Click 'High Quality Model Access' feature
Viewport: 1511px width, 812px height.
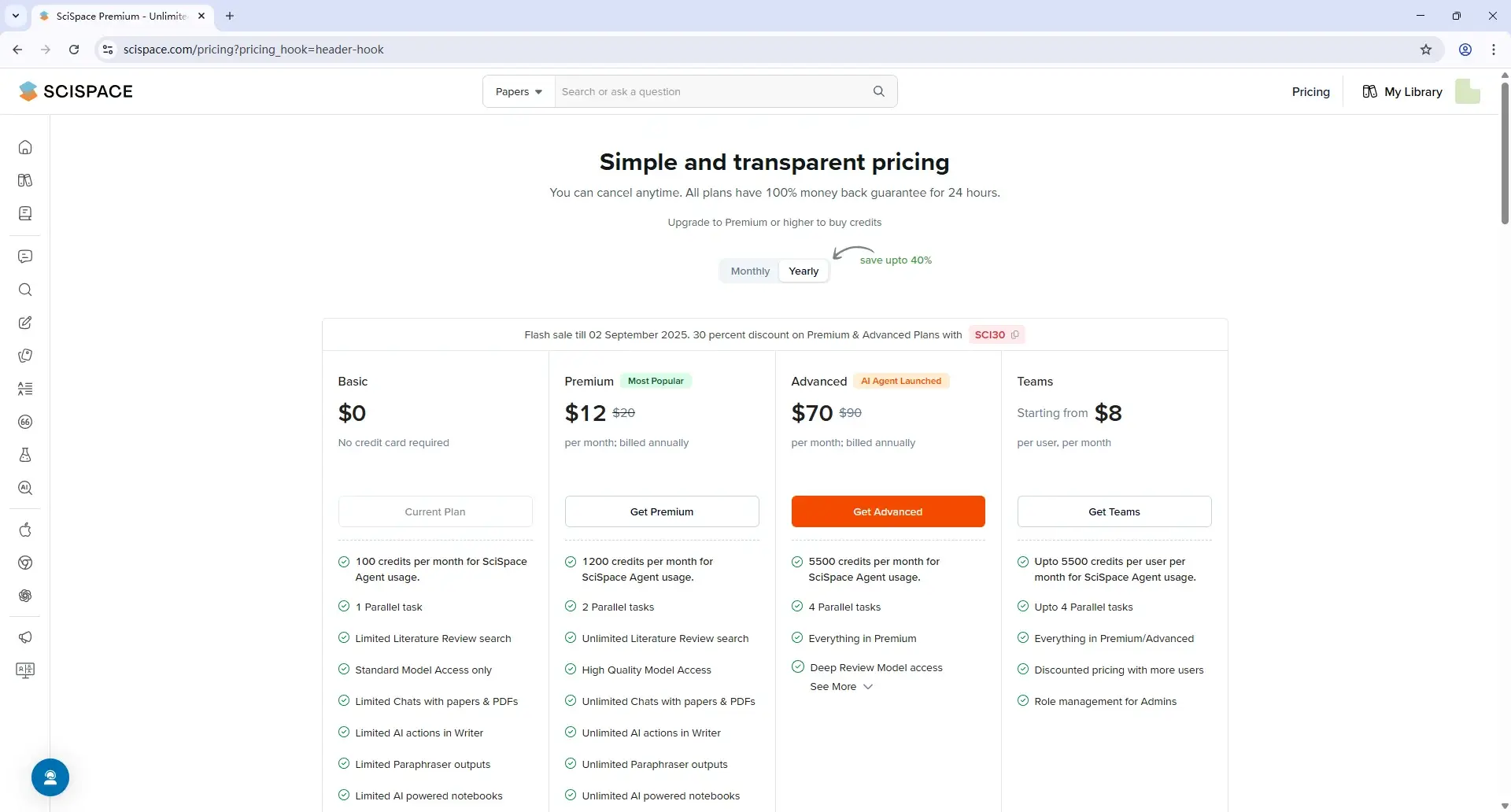coord(646,670)
